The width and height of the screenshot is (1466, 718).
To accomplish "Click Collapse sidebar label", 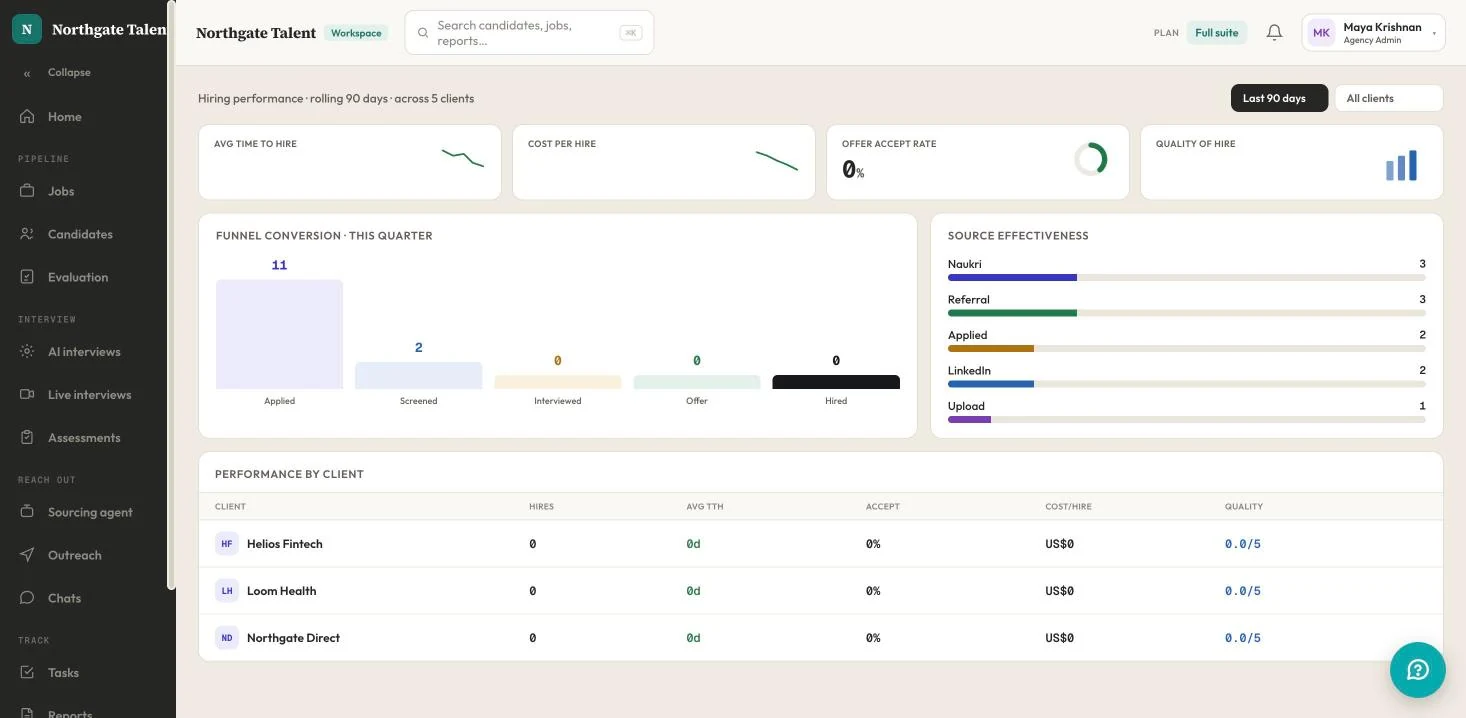I will (x=69, y=73).
